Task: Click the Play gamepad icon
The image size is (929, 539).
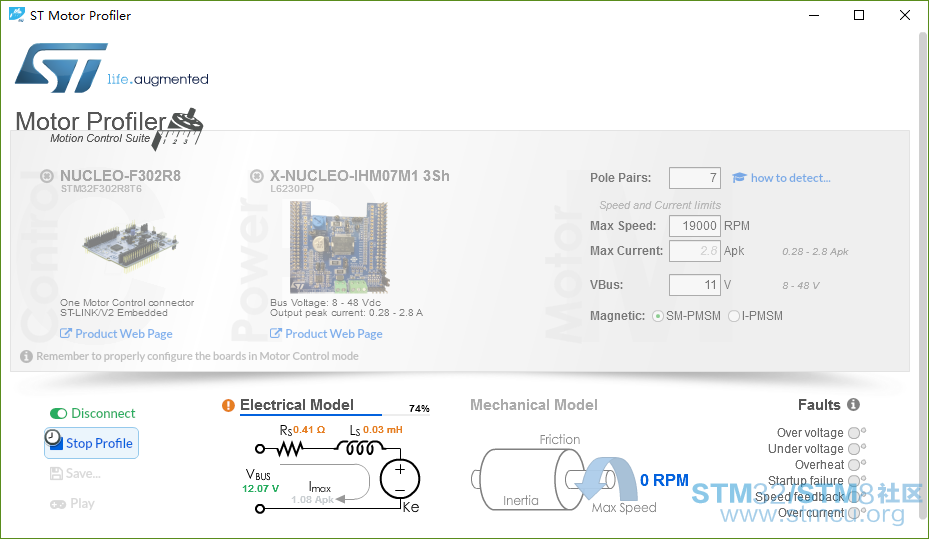Action: 57,504
